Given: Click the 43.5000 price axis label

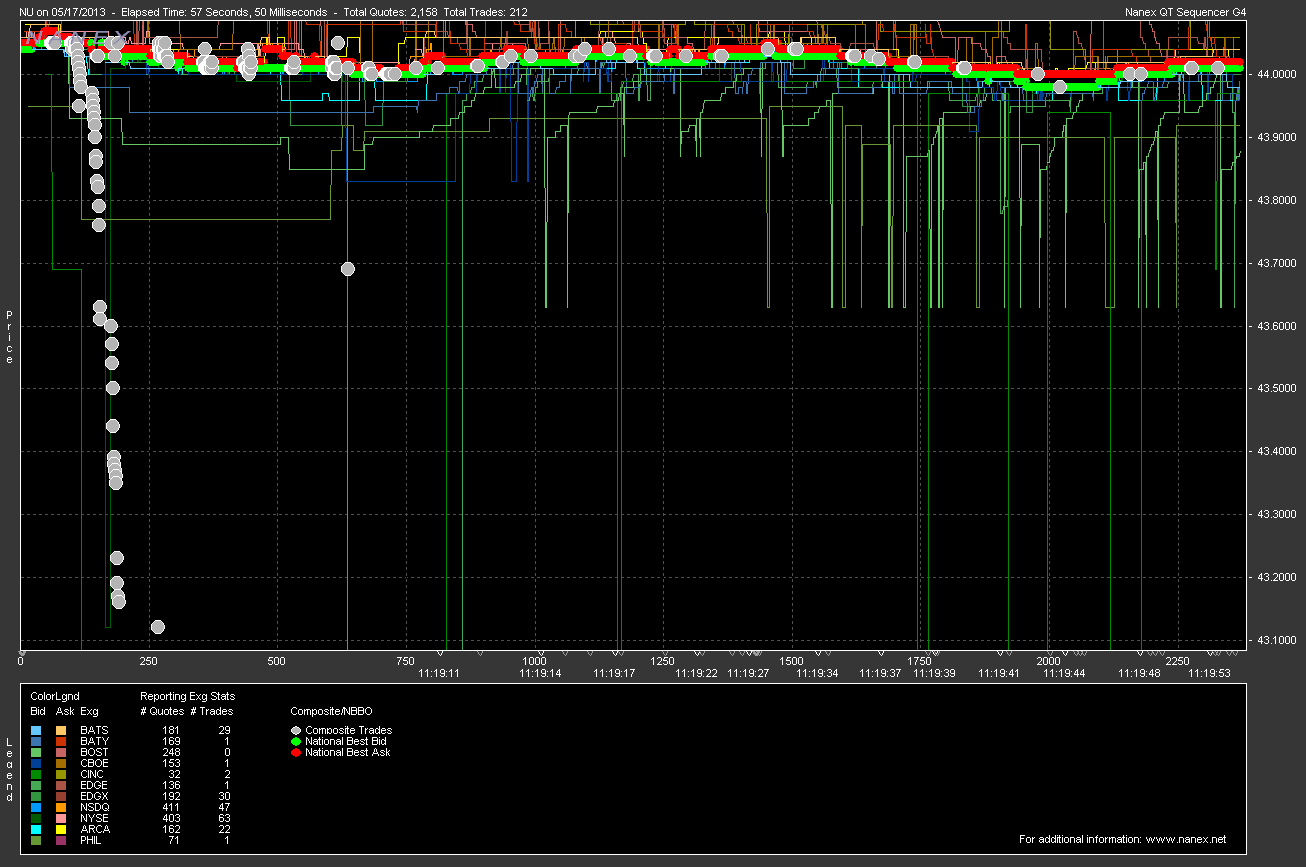Looking at the screenshot, I should point(1276,389).
